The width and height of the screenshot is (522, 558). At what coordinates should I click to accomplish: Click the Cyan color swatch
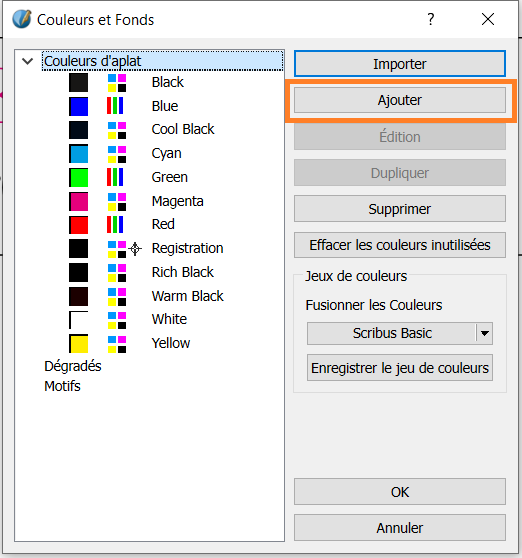pos(78,154)
